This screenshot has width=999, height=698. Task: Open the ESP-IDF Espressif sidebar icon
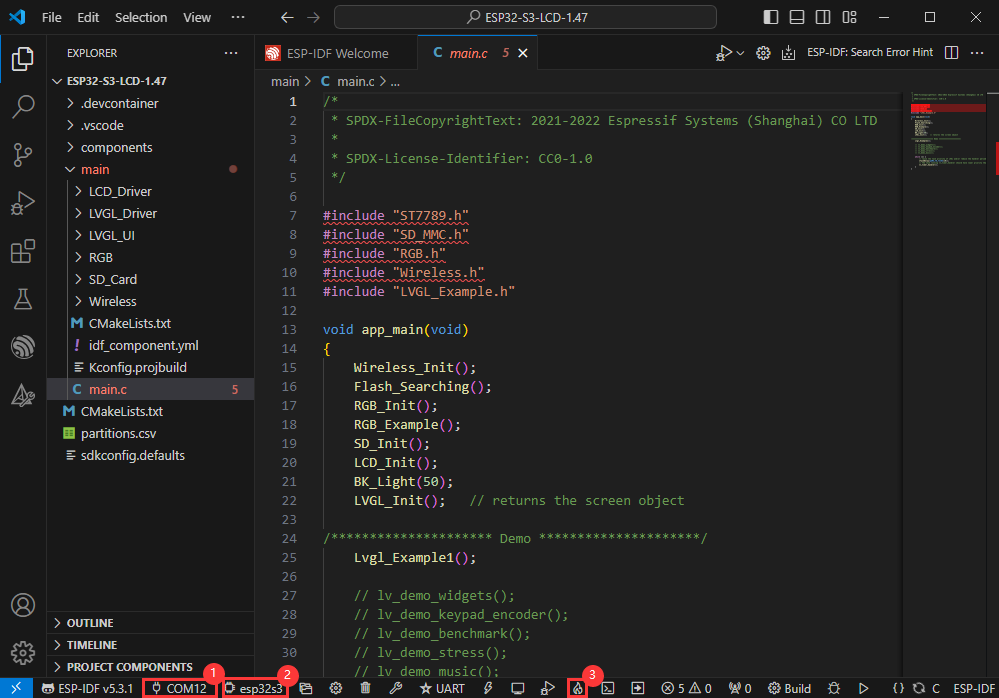[x=22, y=347]
